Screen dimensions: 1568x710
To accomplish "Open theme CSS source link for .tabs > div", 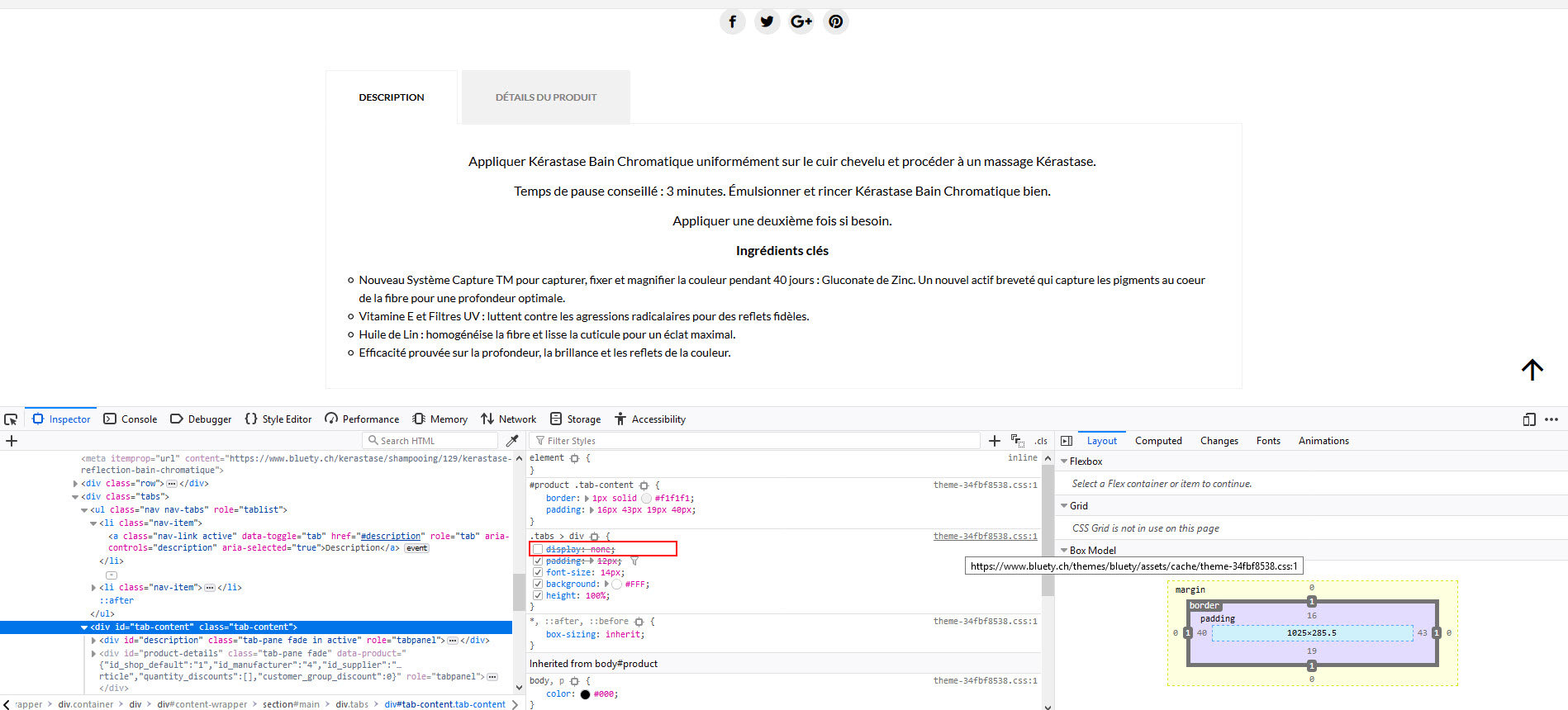I will 986,537.
